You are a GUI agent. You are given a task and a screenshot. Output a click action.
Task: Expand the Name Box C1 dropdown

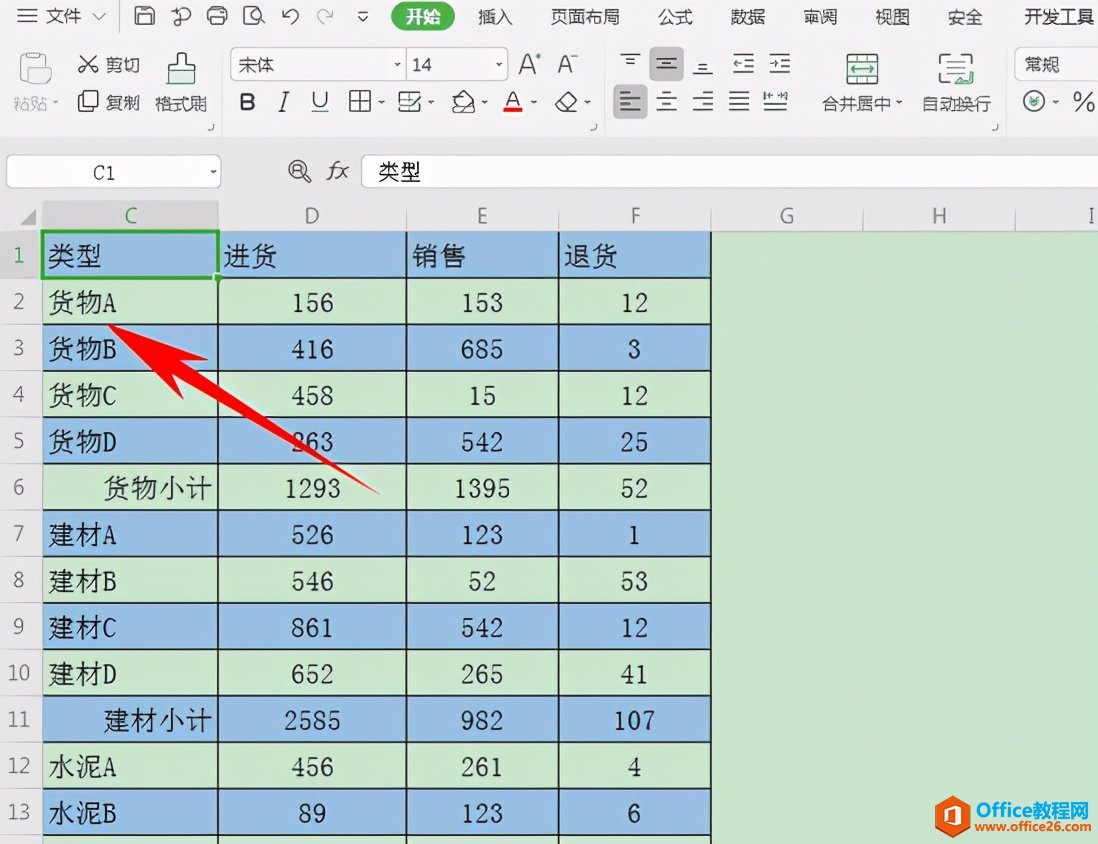coord(213,172)
